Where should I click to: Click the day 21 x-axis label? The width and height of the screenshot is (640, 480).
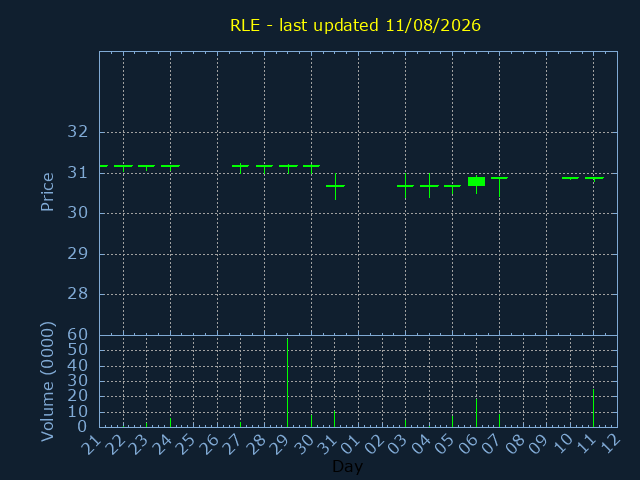91,444
